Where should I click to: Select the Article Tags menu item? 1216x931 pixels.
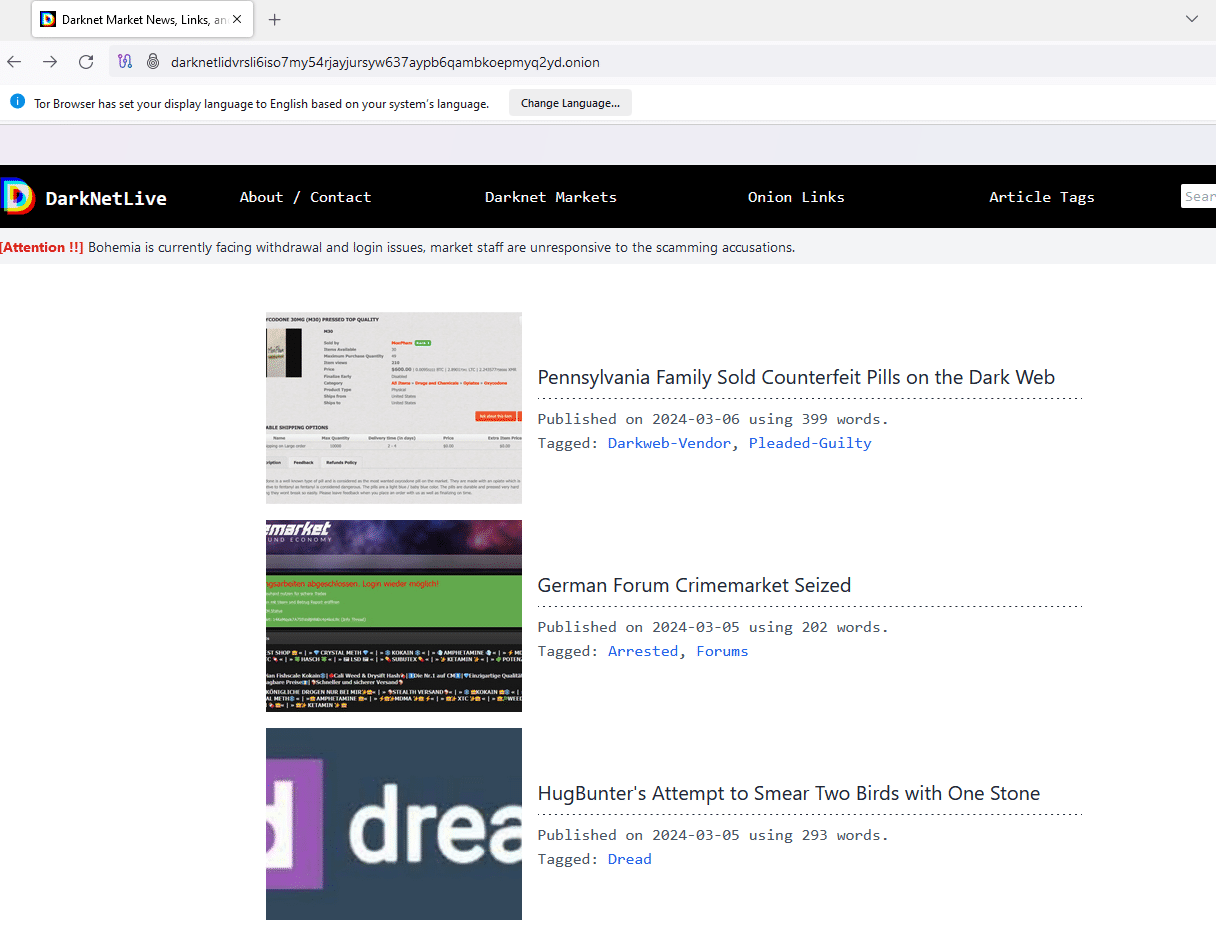[x=1042, y=197]
